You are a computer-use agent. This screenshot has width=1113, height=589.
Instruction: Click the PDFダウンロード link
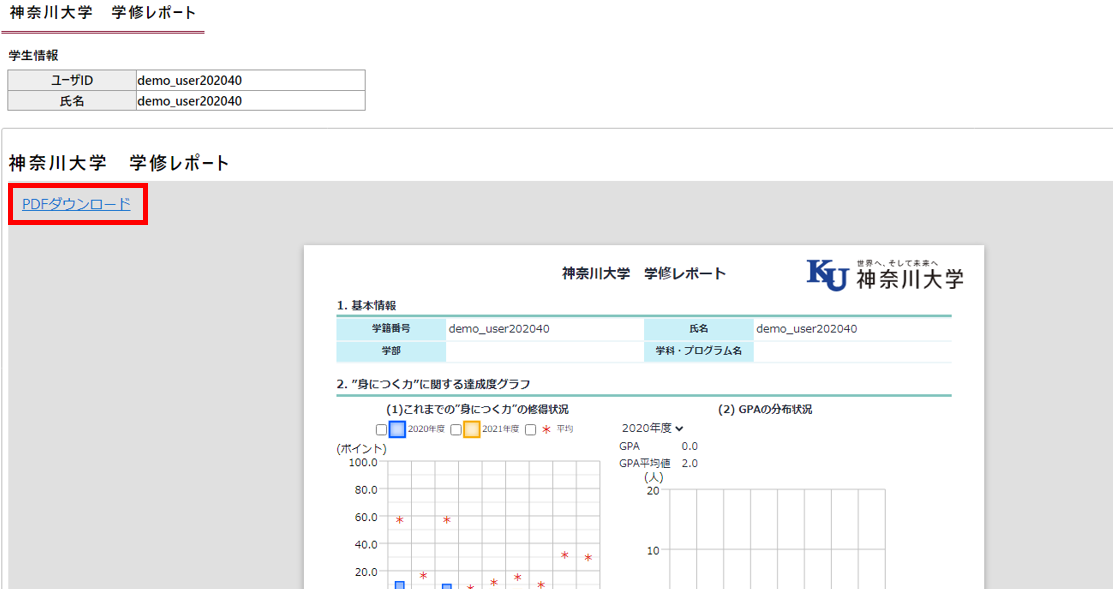(x=77, y=204)
